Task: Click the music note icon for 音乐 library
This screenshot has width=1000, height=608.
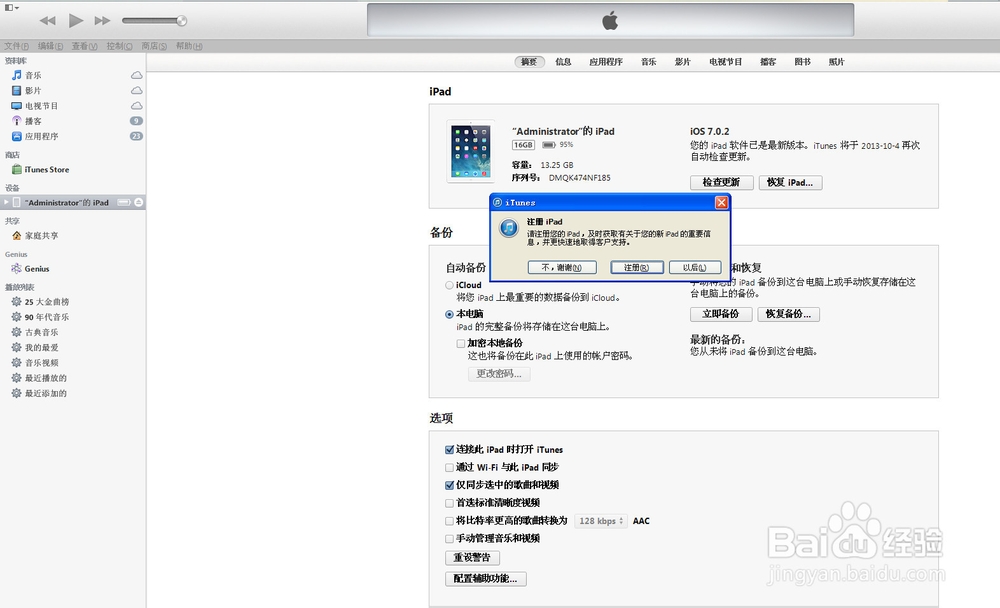Action: click(17, 75)
